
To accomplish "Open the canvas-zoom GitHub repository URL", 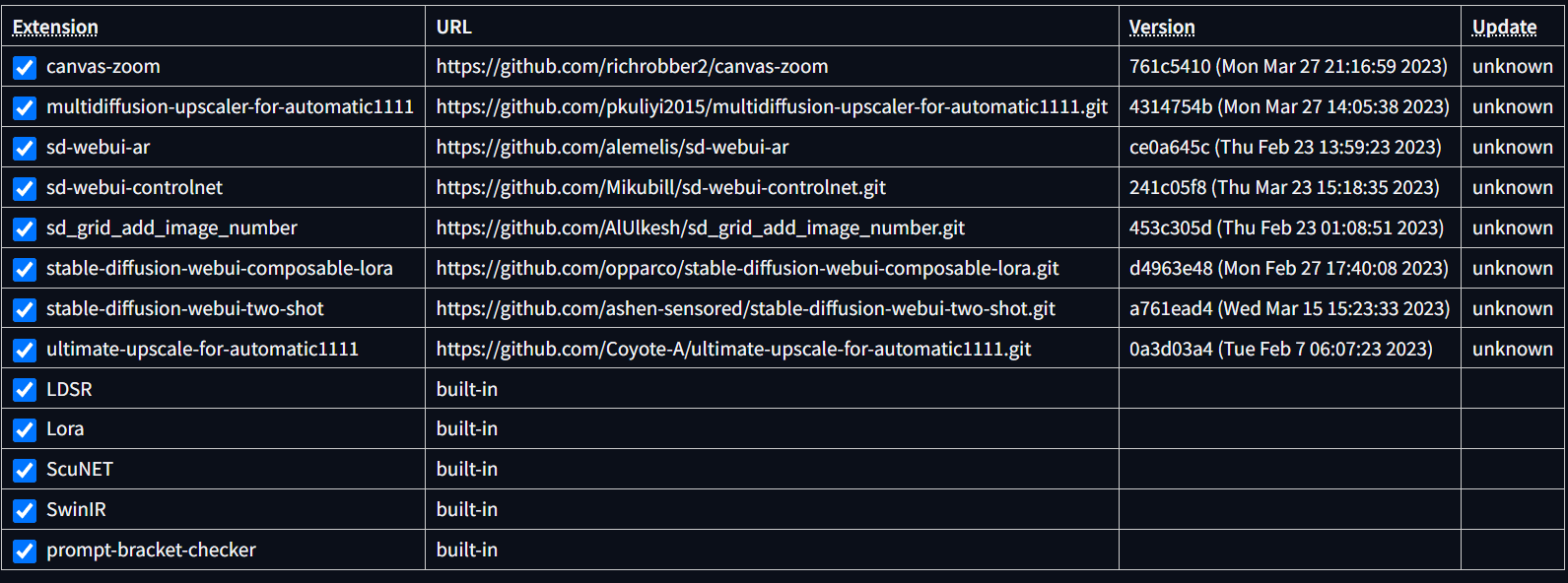I will (631, 67).
